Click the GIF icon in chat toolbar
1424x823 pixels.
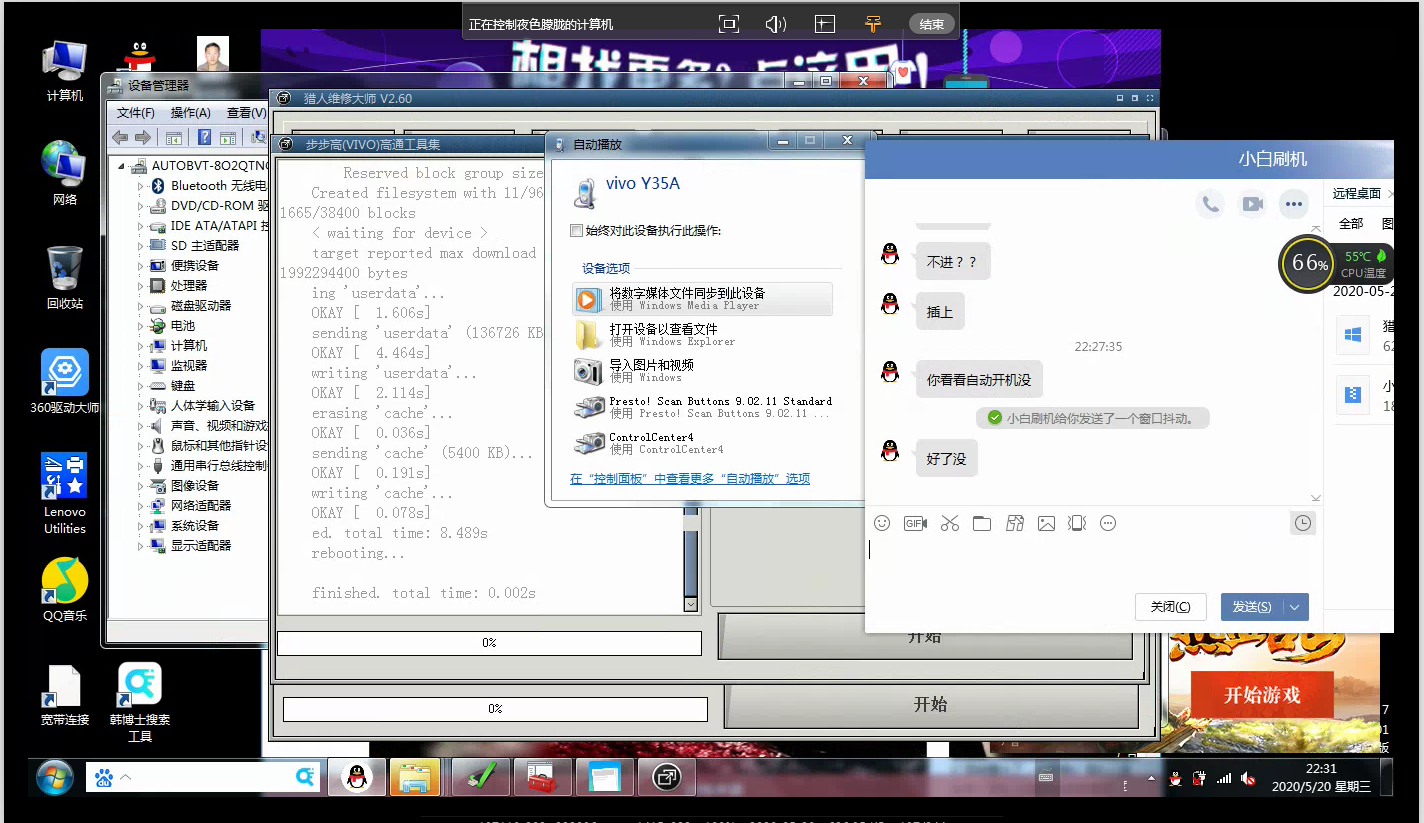pyautogui.click(x=915, y=523)
